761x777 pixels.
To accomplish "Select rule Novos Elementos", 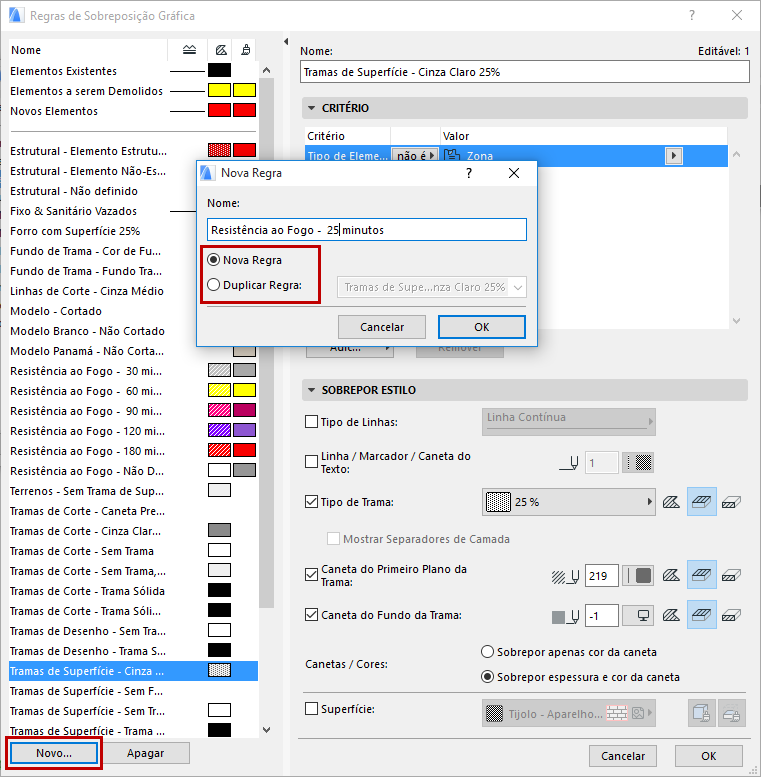I will [133, 111].
